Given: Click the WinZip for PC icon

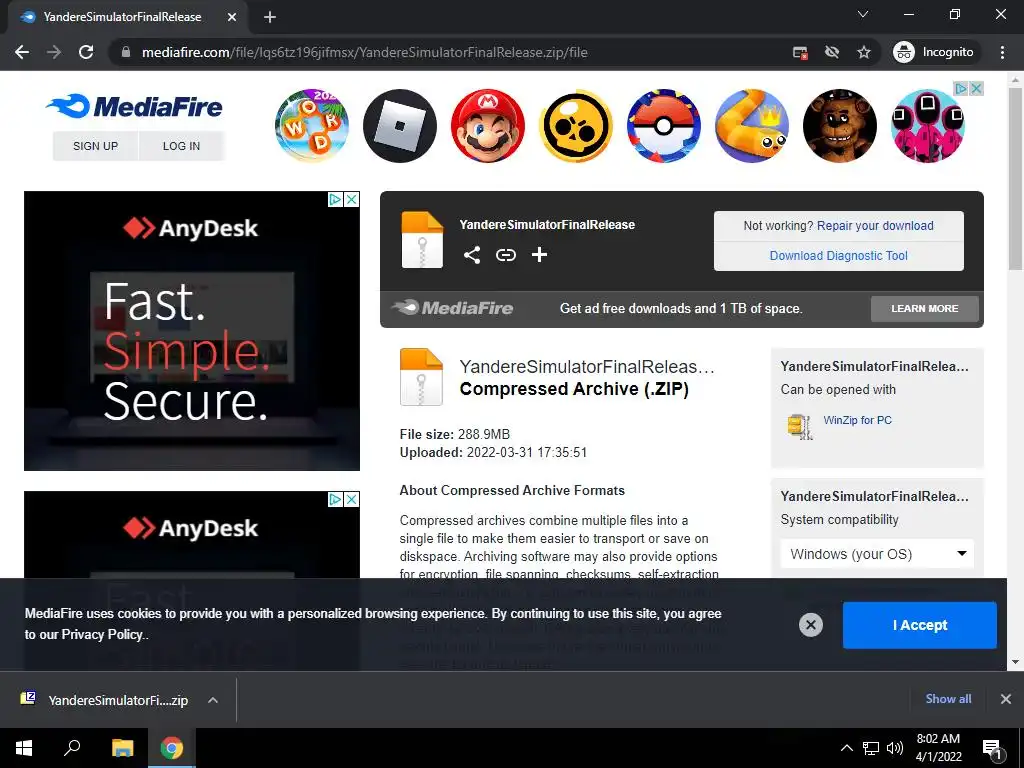Looking at the screenshot, I should tap(799, 426).
